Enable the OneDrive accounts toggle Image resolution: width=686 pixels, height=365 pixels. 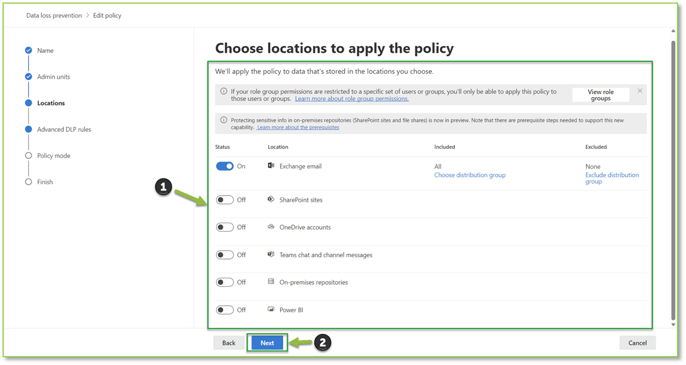[225, 227]
